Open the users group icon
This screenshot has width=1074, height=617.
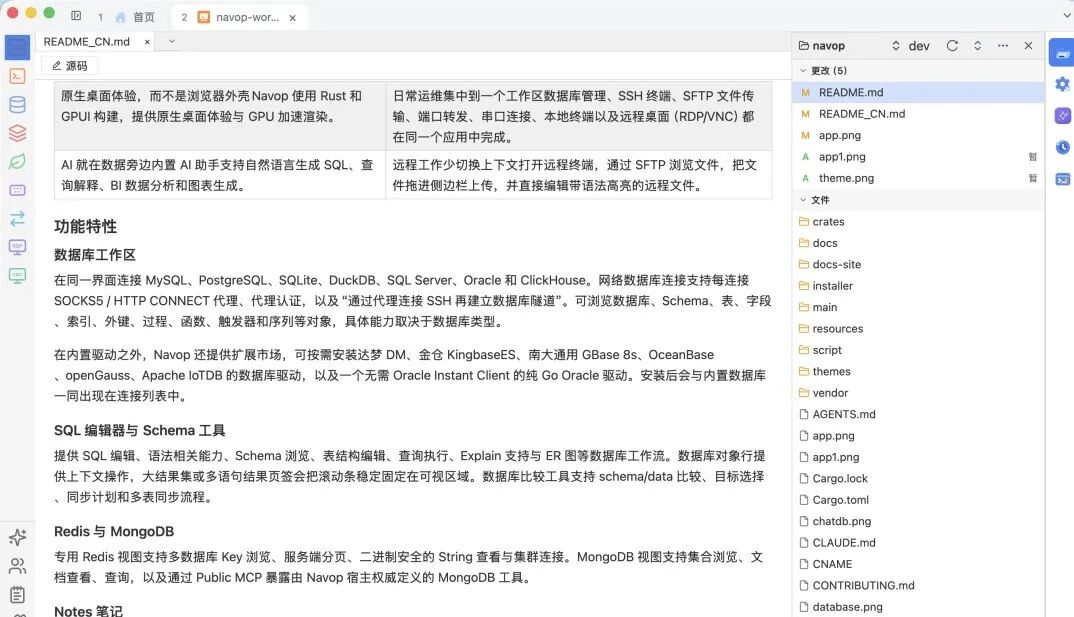point(17,566)
